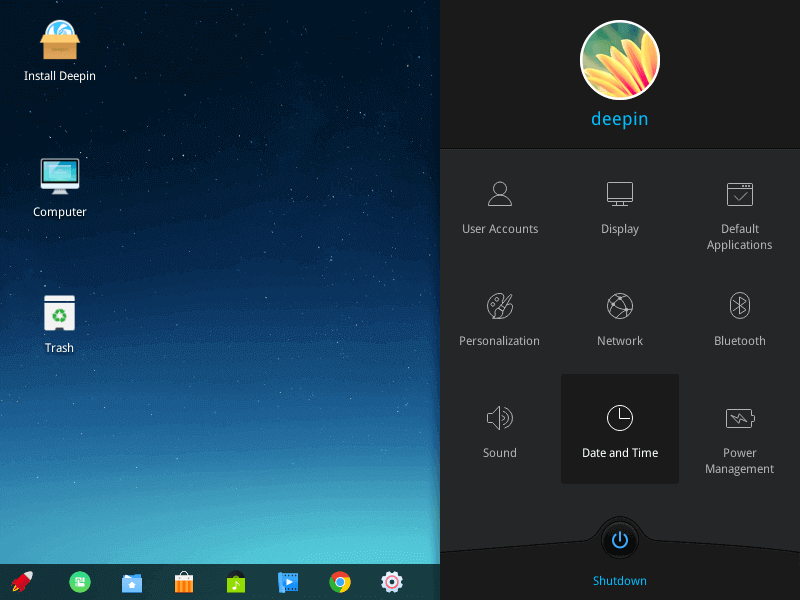Click the Shutdown label text
800x600 pixels.
[x=619, y=581]
